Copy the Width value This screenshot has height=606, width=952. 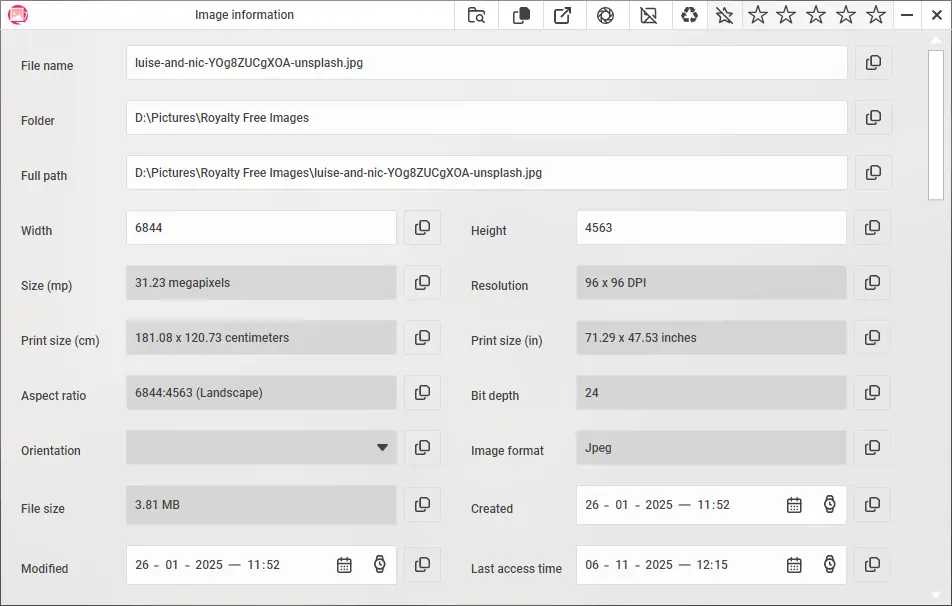click(422, 227)
